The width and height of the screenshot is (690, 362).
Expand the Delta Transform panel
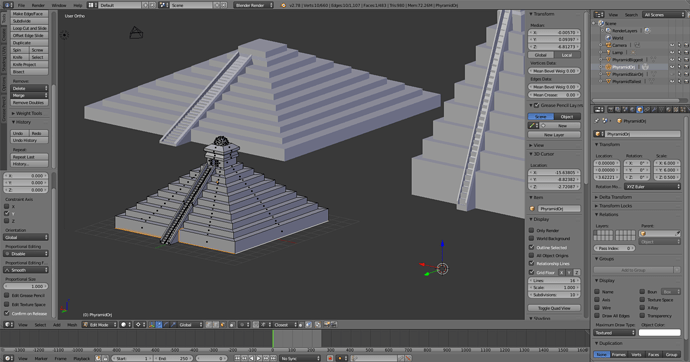point(615,197)
